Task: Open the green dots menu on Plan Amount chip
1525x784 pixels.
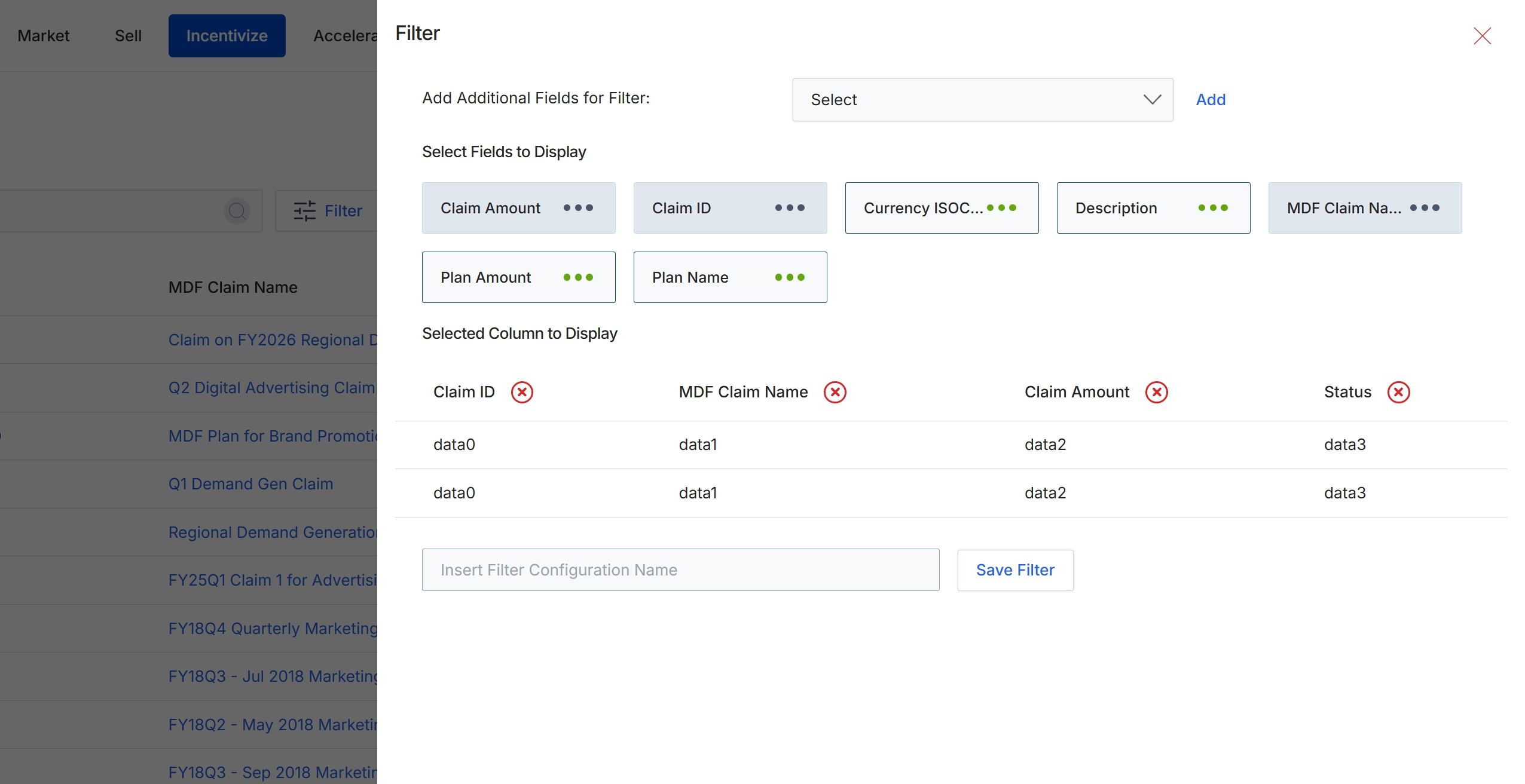Action: [578, 277]
